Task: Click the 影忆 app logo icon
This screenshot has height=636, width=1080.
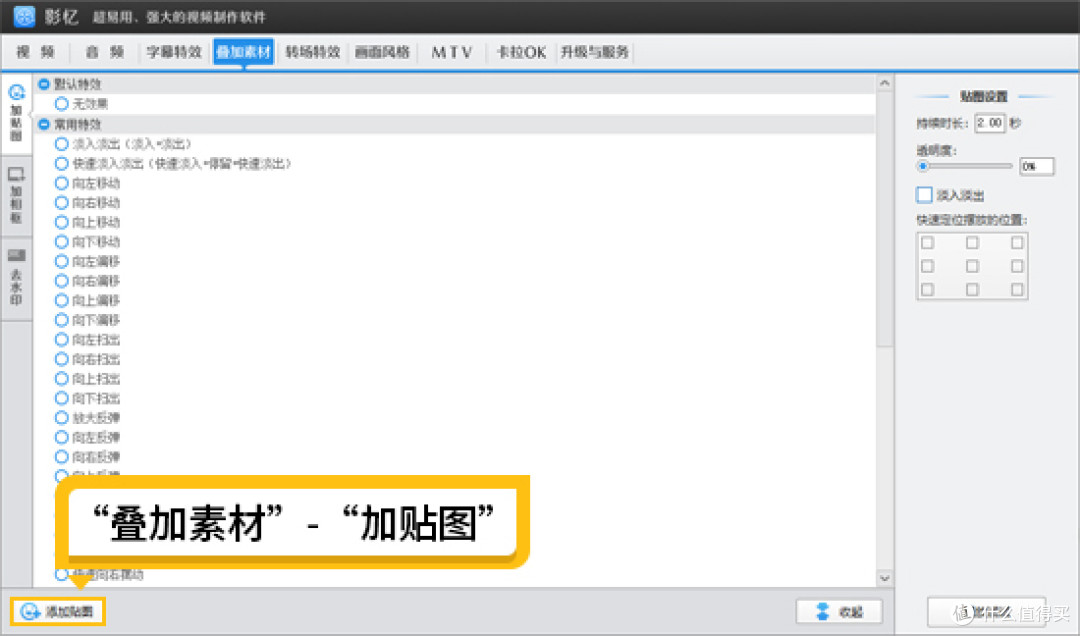Action: 24,16
